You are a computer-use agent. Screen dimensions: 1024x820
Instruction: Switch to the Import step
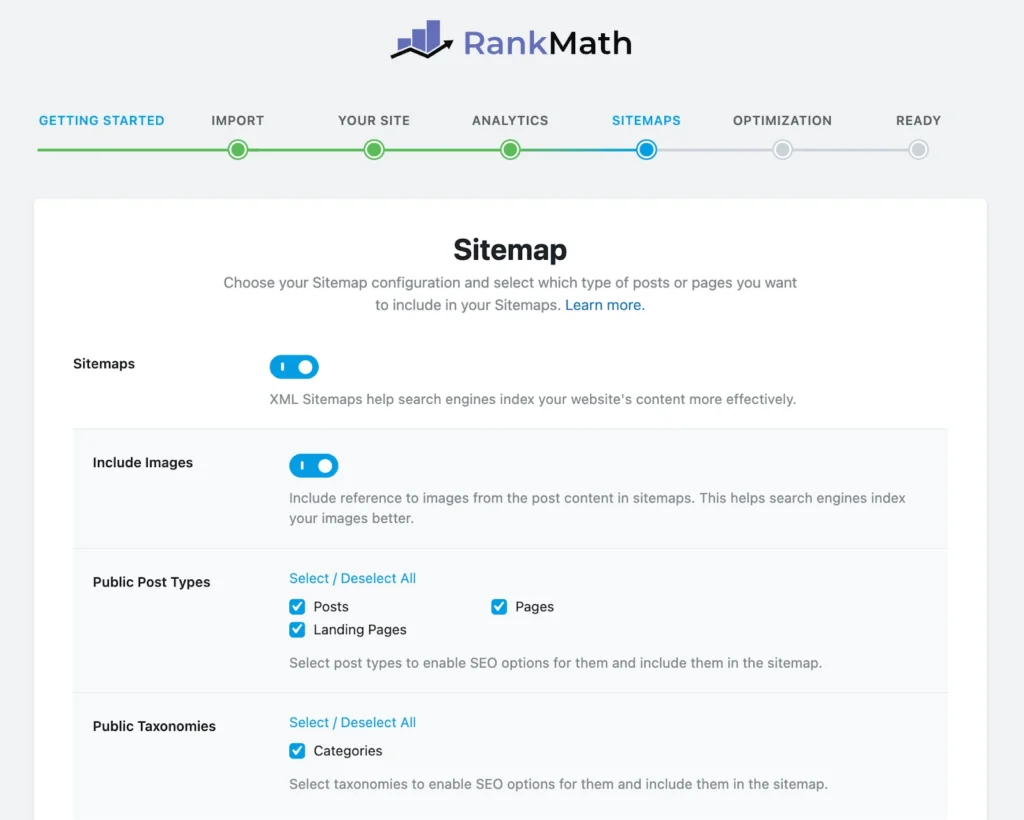237,120
